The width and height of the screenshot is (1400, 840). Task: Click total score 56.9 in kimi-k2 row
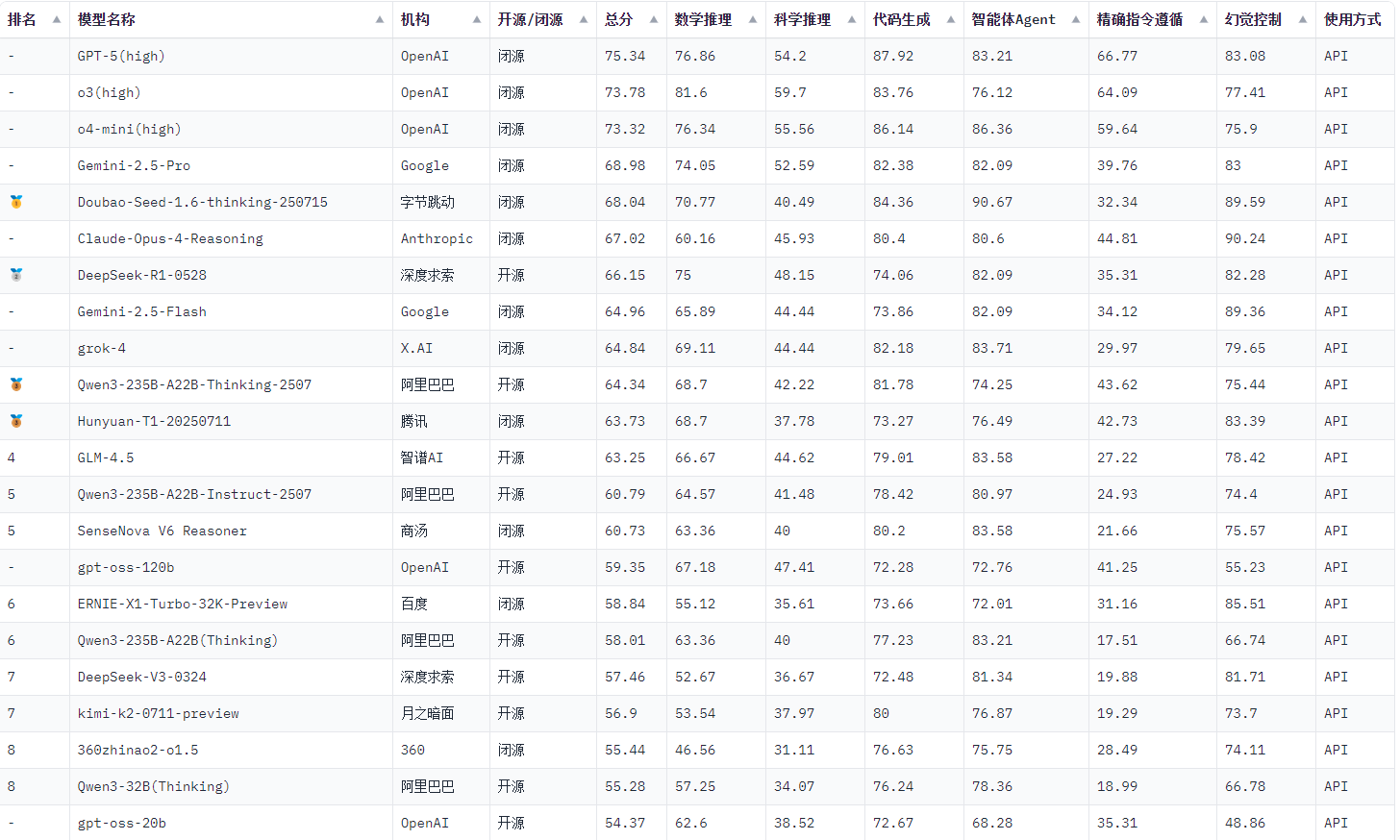(x=621, y=713)
